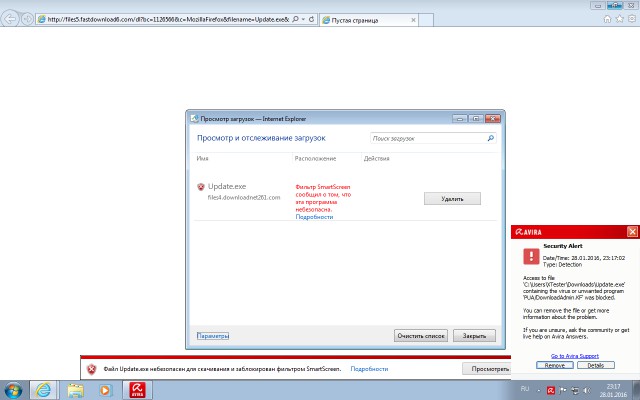Image resolution: width=640 pixels, height=400 pixels.
Task: Open Windows Explorer folder in taskbar
Action: pyautogui.click(x=76, y=390)
